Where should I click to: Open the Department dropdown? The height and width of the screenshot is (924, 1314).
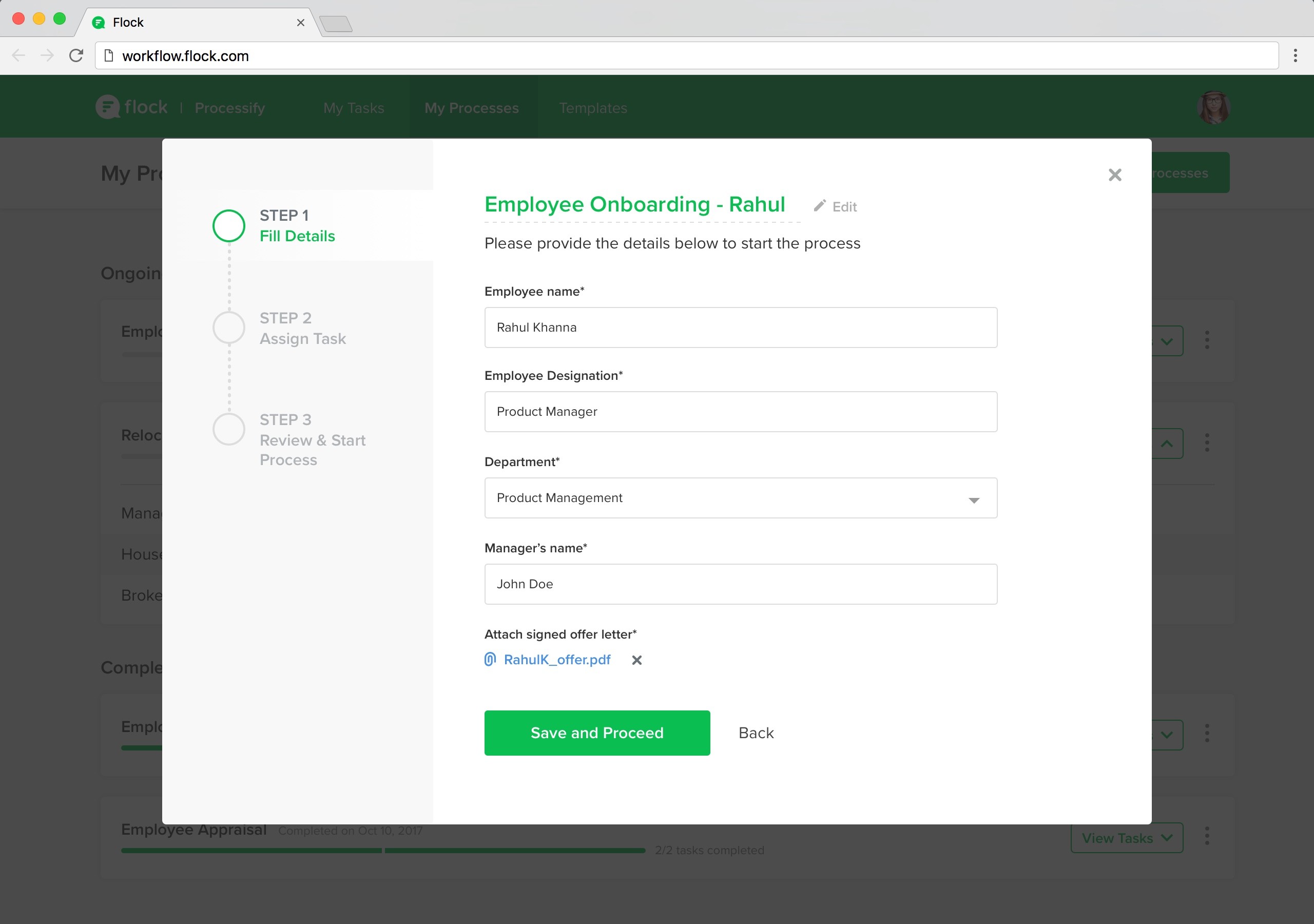point(741,498)
